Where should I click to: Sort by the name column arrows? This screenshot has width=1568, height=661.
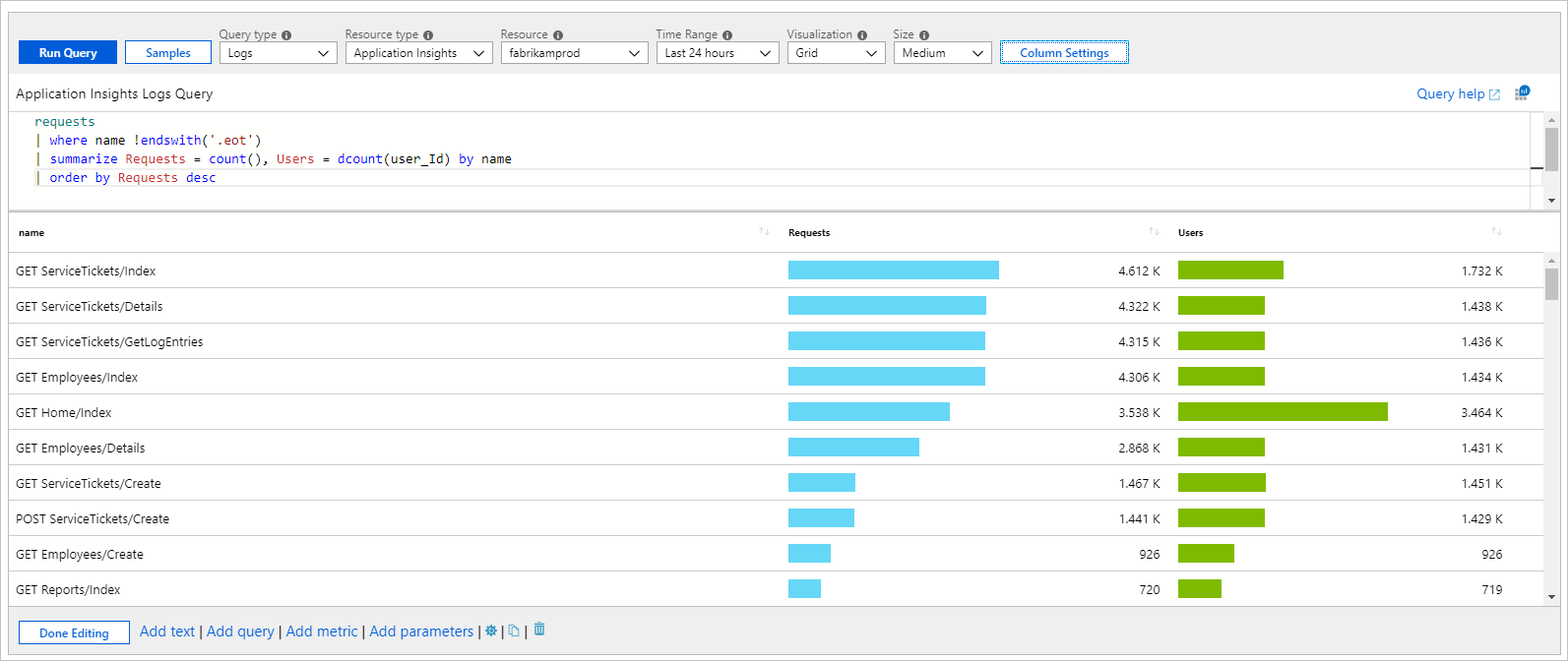pyautogui.click(x=764, y=232)
